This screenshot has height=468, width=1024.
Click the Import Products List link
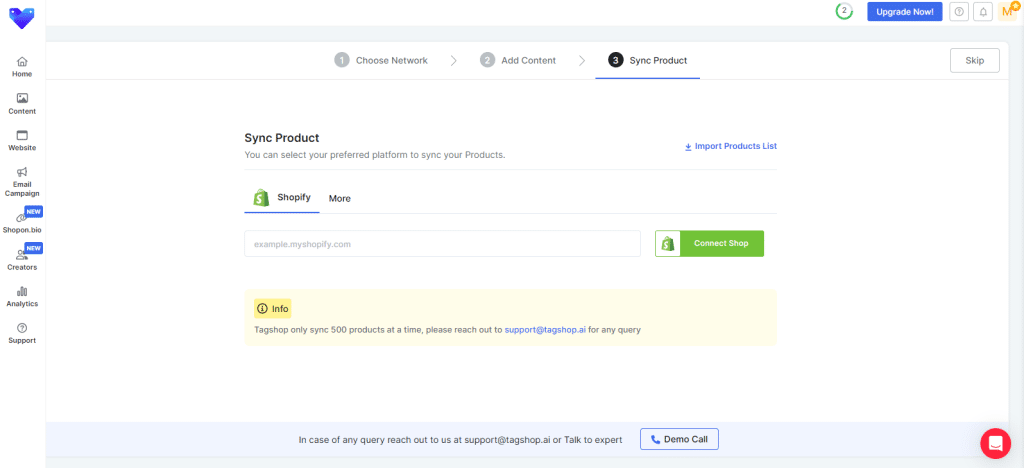point(730,146)
